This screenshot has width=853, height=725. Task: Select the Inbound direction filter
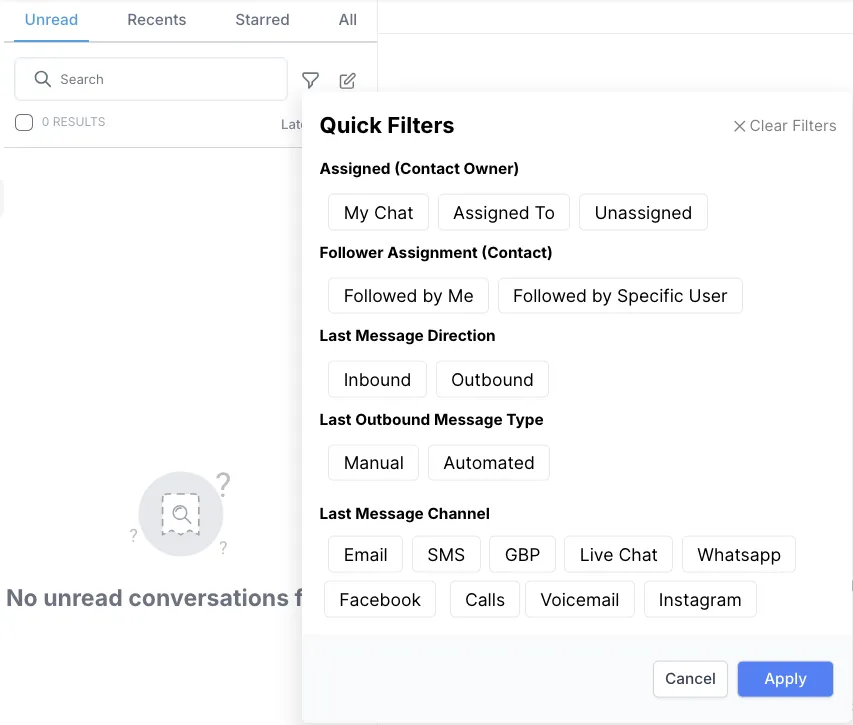tap(377, 379)
